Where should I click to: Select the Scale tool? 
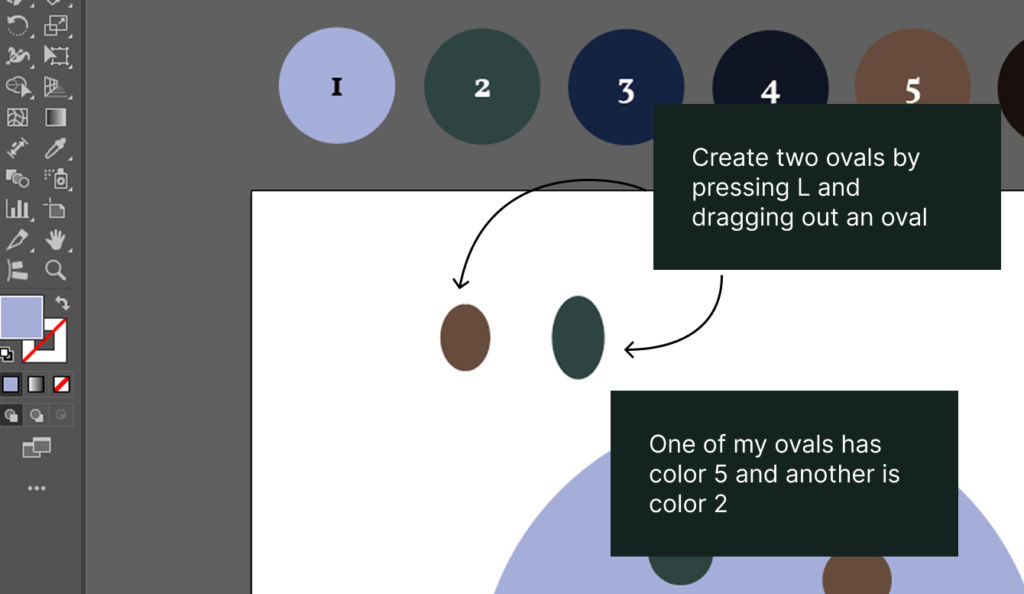[56, 25]
